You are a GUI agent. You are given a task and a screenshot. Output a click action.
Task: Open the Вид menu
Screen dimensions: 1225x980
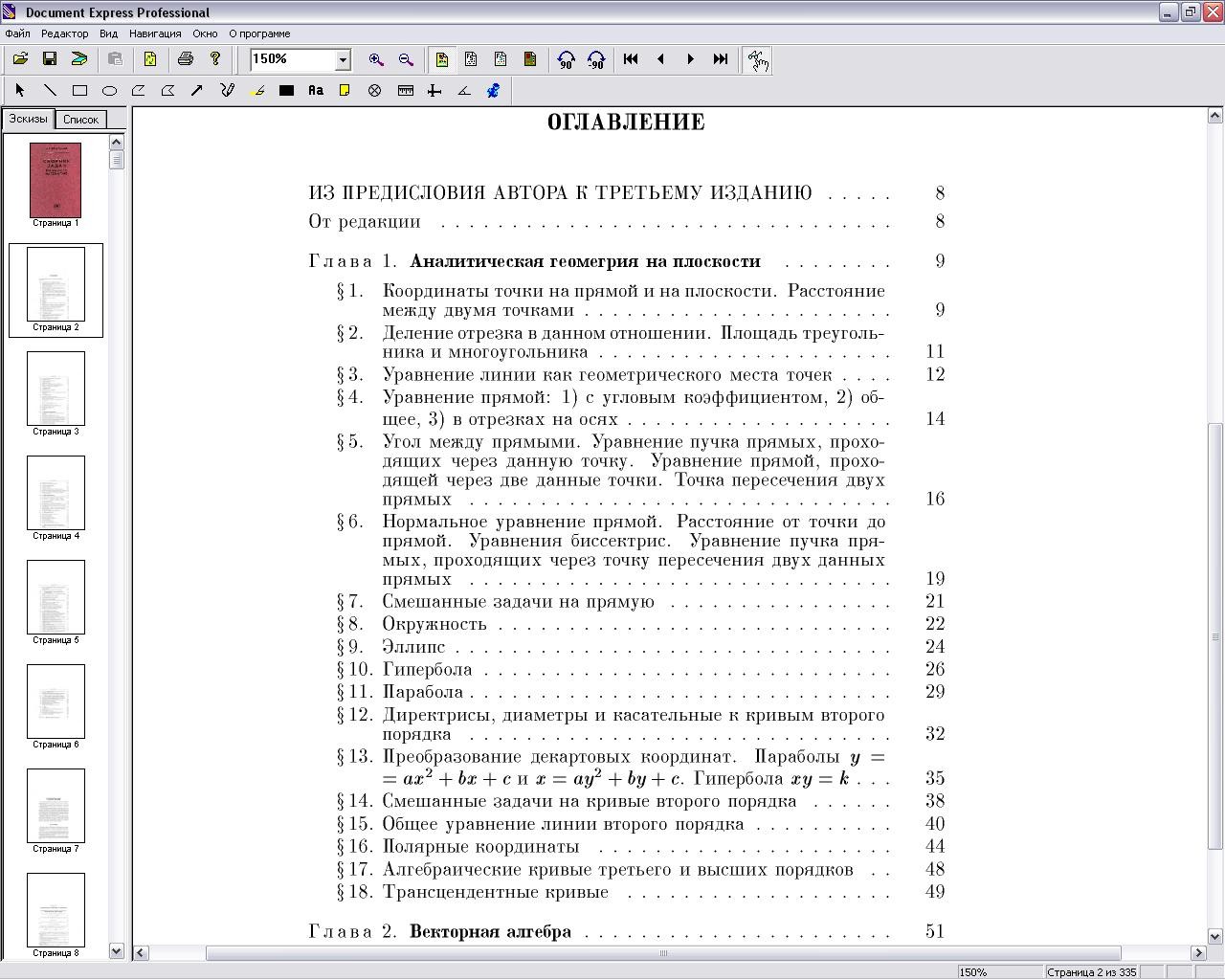[x=109, y=33]
